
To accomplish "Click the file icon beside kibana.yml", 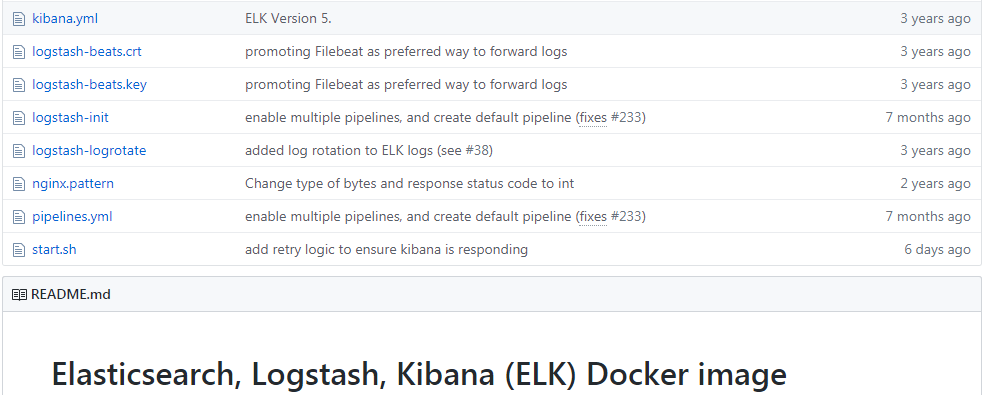I will pos(19,19).
